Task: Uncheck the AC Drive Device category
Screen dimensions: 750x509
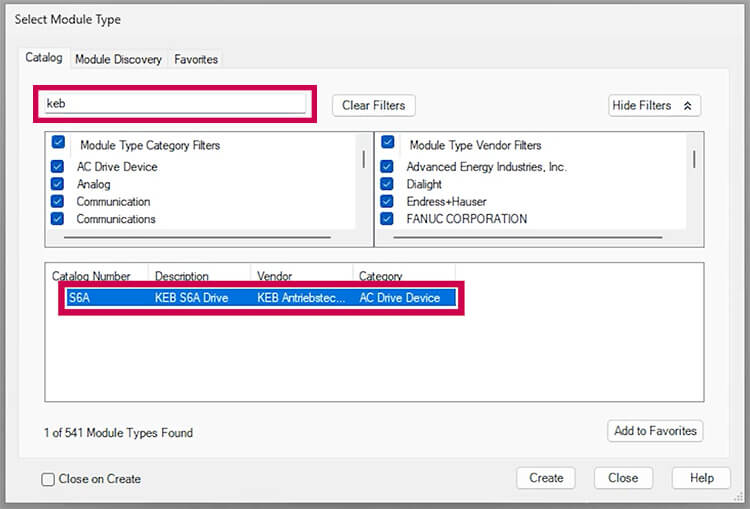Action: pyautogui.click(x=57, y=166)
